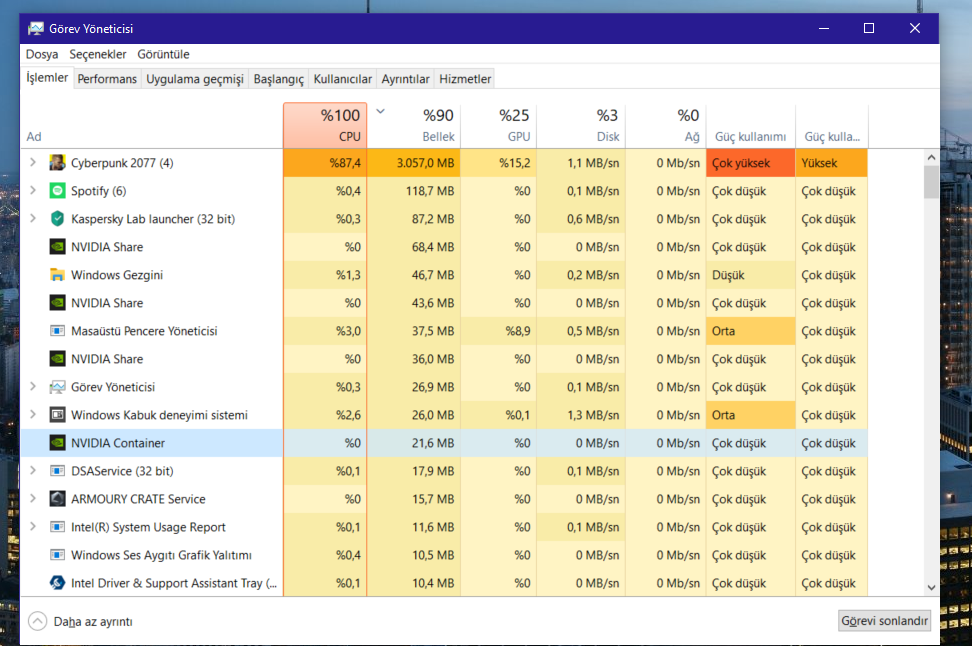Image resolution: width=972 pixels, height=646 pixels.
Task: Click the Görev Yöneticisi process icon
Action: click(x=57, y=387)
